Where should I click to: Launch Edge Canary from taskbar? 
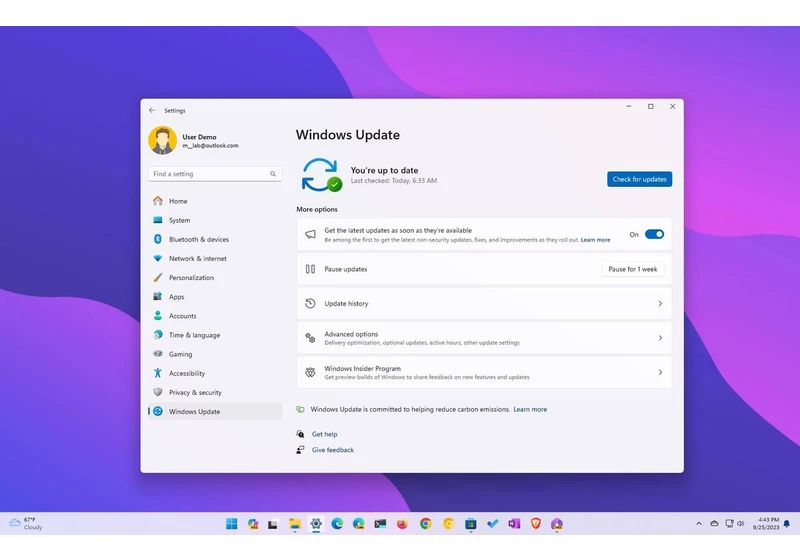click(359, 524)
